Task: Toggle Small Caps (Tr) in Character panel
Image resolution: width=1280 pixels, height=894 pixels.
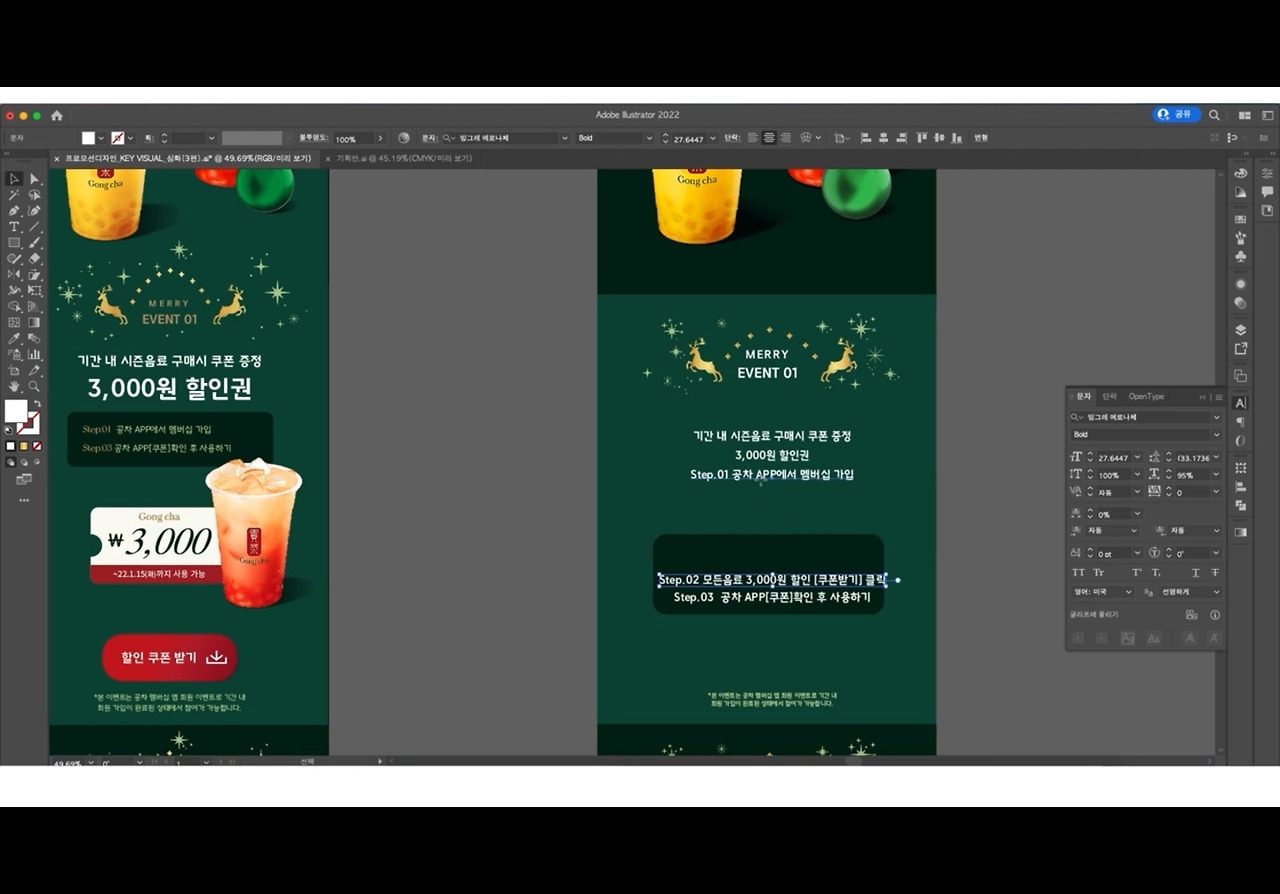Action: [1099, 573]
